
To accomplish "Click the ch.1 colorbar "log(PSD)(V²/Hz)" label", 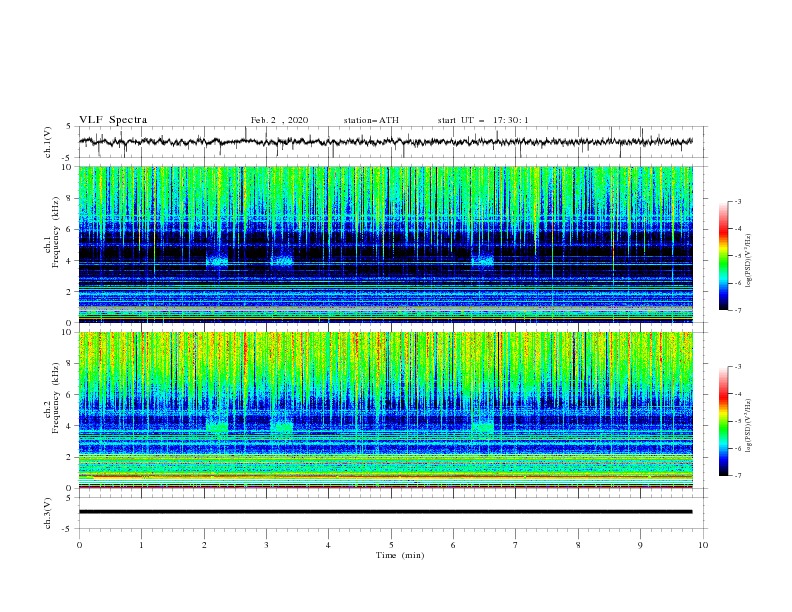I will (x=748, y=261).
